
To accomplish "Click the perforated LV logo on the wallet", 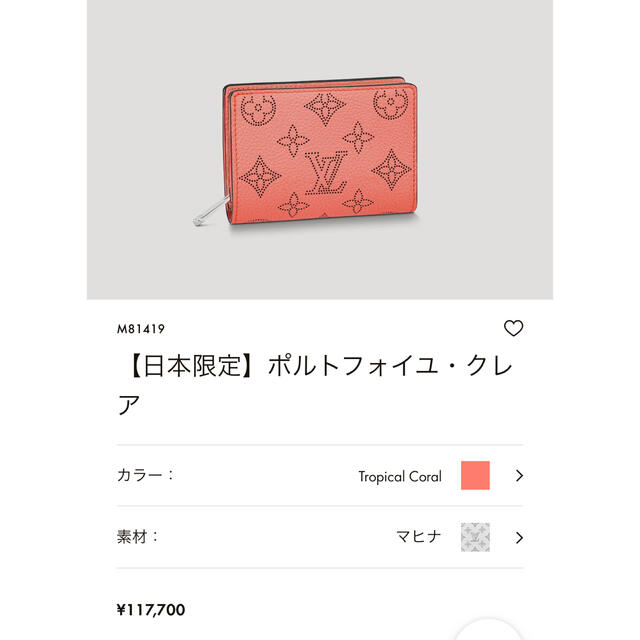I will (x=327, y=172).
